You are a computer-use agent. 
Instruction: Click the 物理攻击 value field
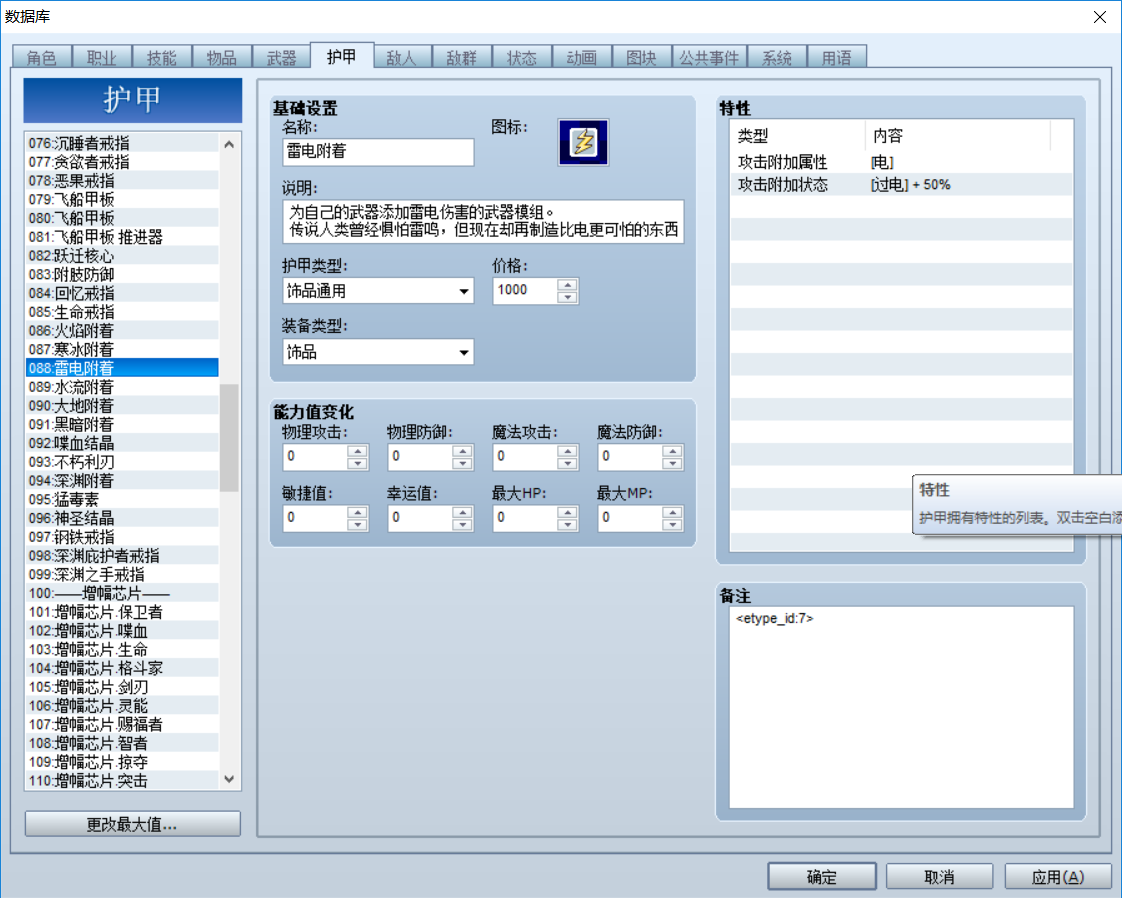(316, 457)
